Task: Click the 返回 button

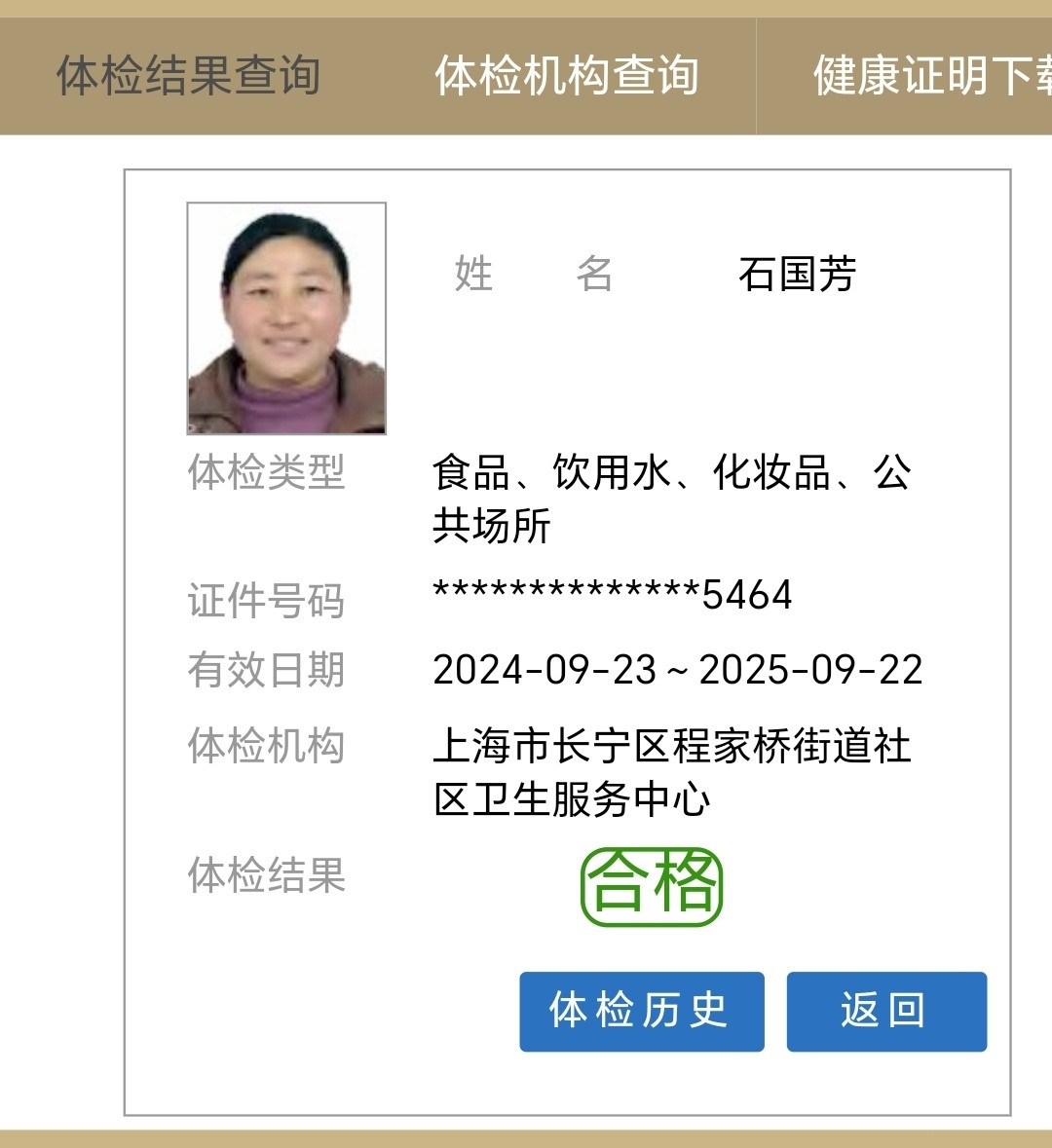Action: coord(886,1011)
